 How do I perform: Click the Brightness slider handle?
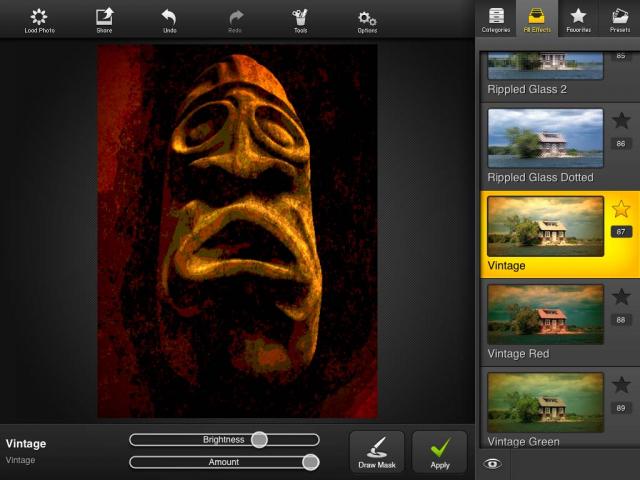(x=259, y=439)
